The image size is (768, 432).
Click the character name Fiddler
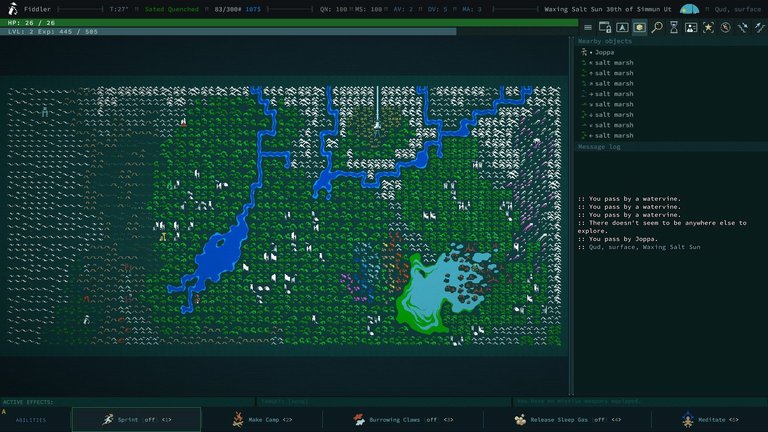point(37,9)
